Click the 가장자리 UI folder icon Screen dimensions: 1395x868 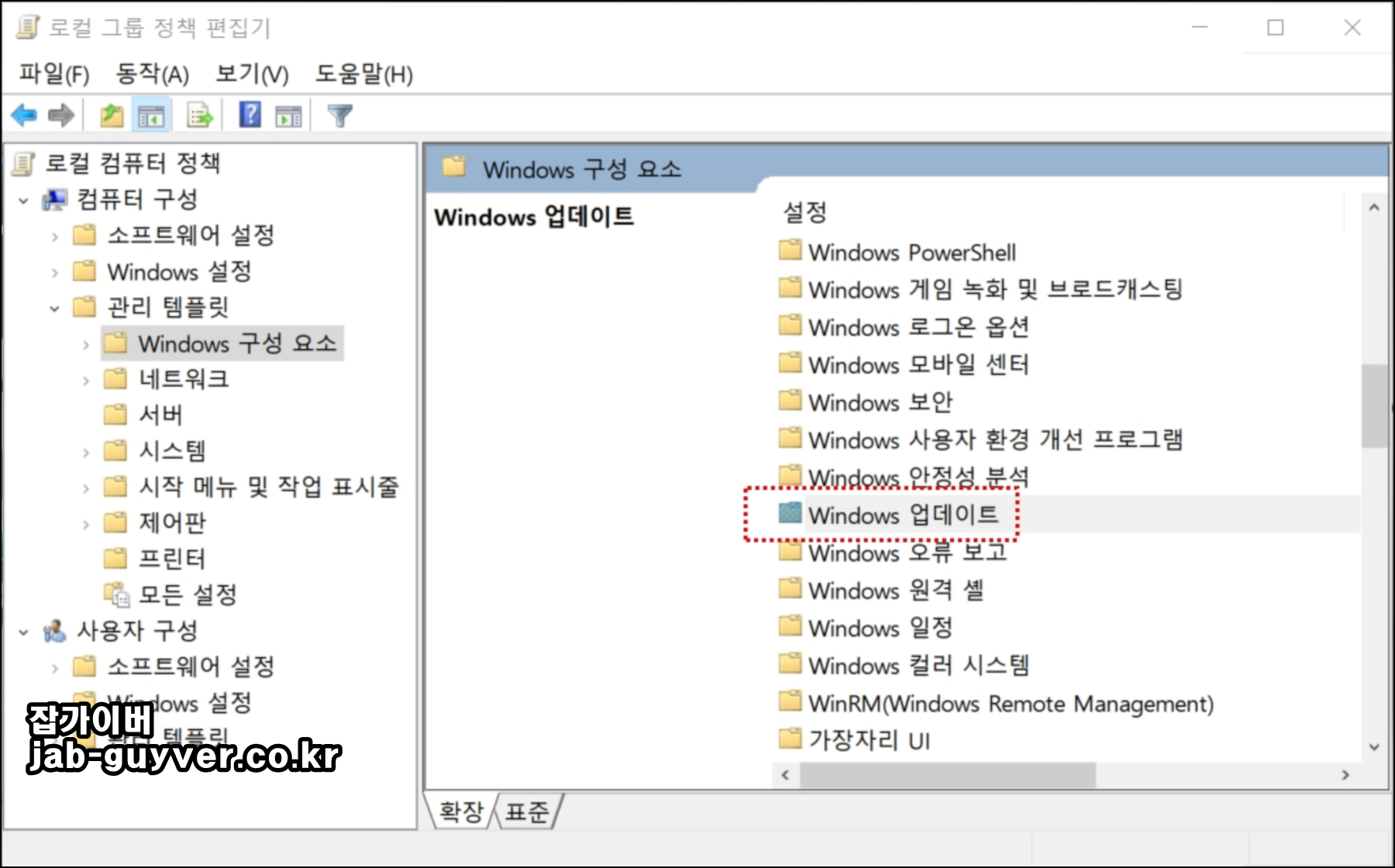pyautogui.click(x=790, y=739)
